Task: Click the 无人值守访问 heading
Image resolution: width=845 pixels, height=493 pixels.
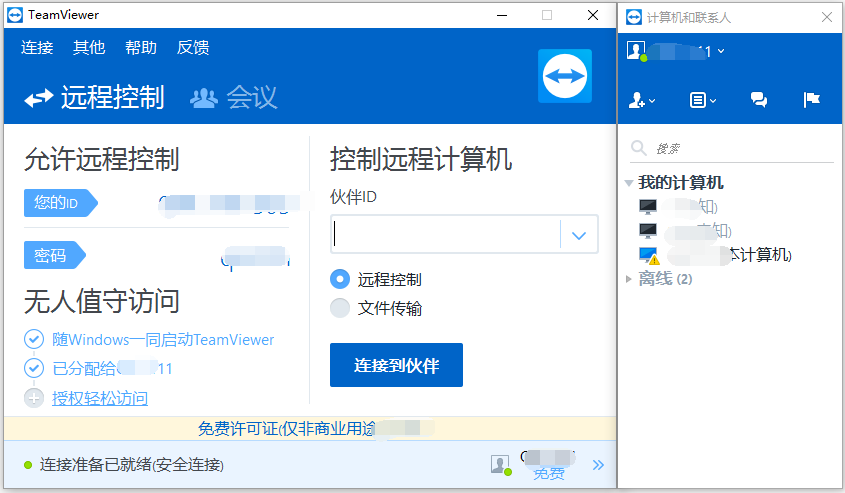Action: pyautogui.click(x=102, y=301)
